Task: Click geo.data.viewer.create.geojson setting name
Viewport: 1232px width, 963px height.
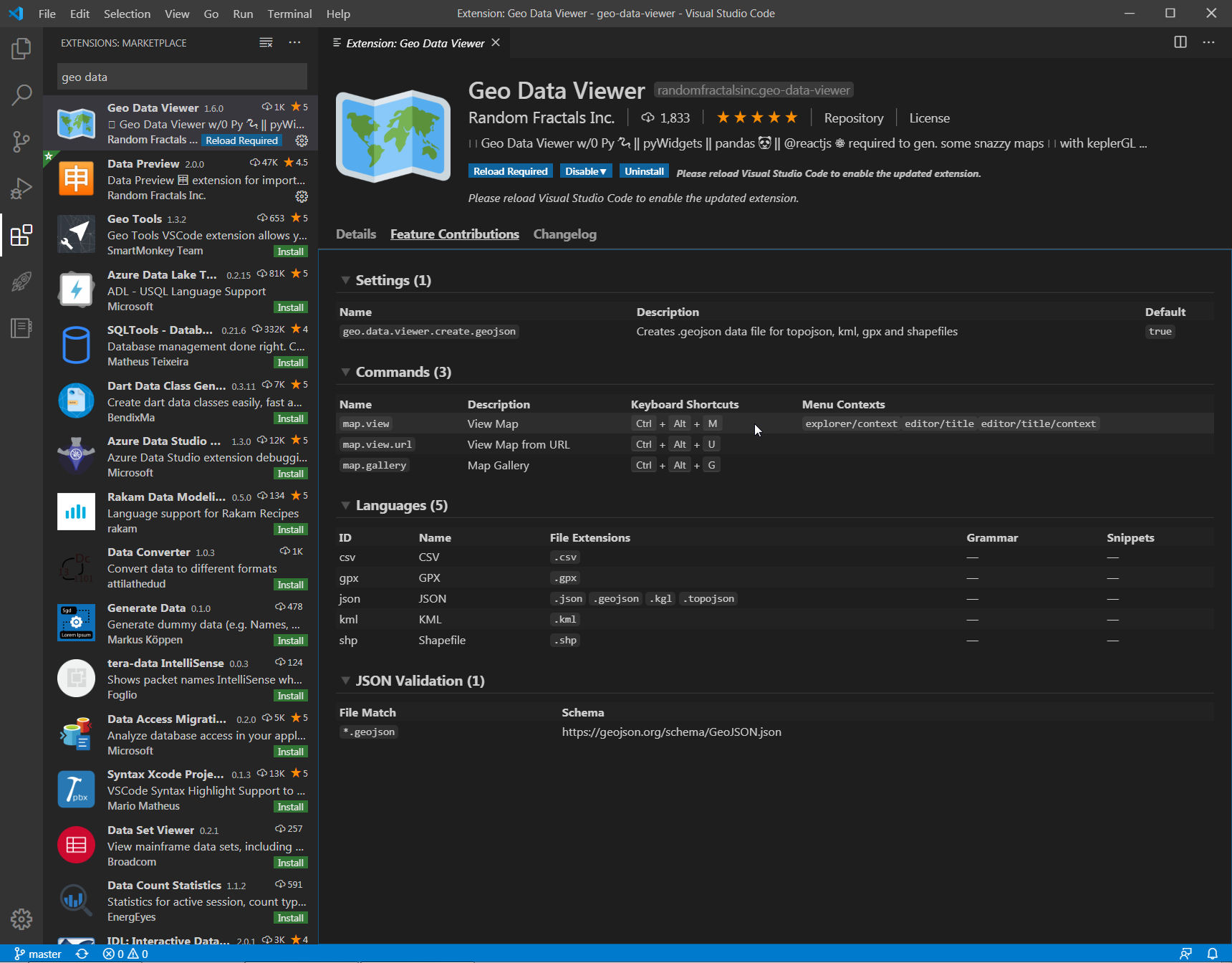Action: [x=429, y=331]
